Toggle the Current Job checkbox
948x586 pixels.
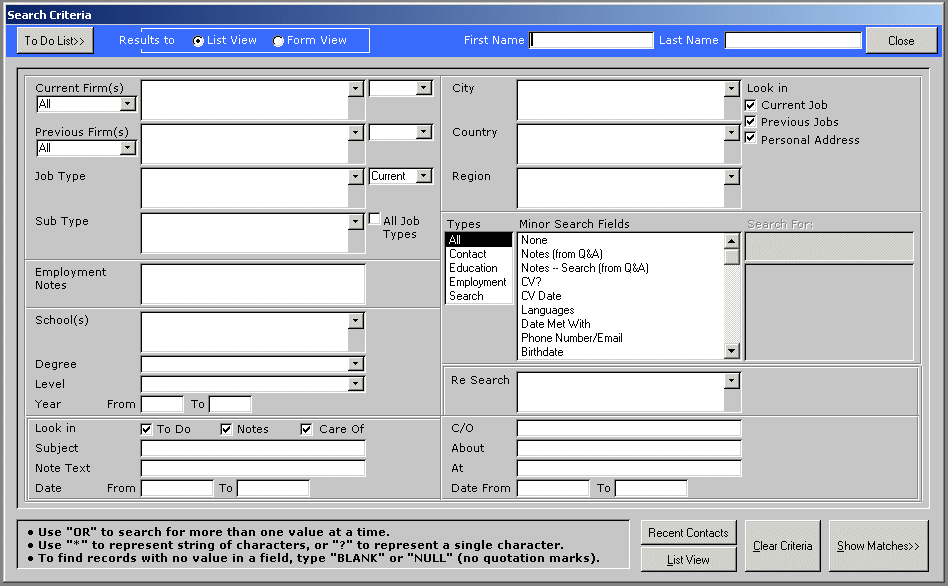click(750, 105)
